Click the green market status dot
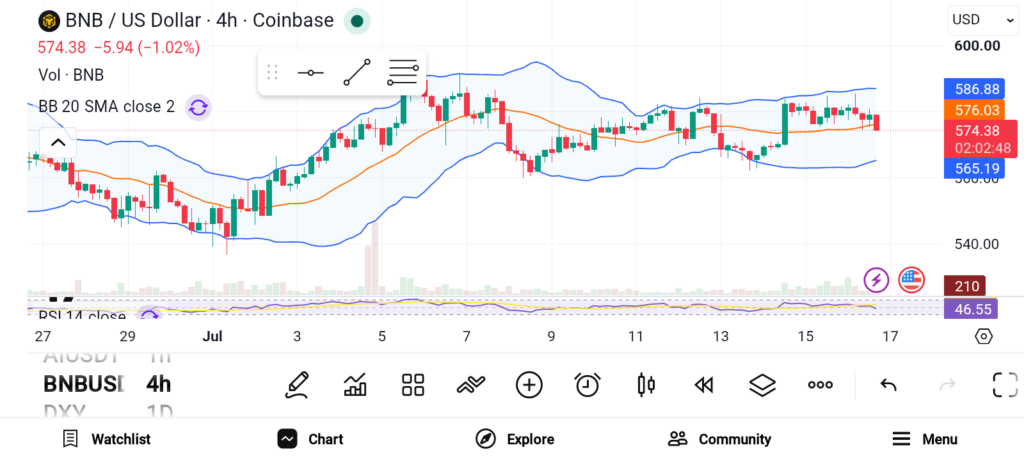Viewport: 1024px width, 461px height. click(x=357, y=21)
